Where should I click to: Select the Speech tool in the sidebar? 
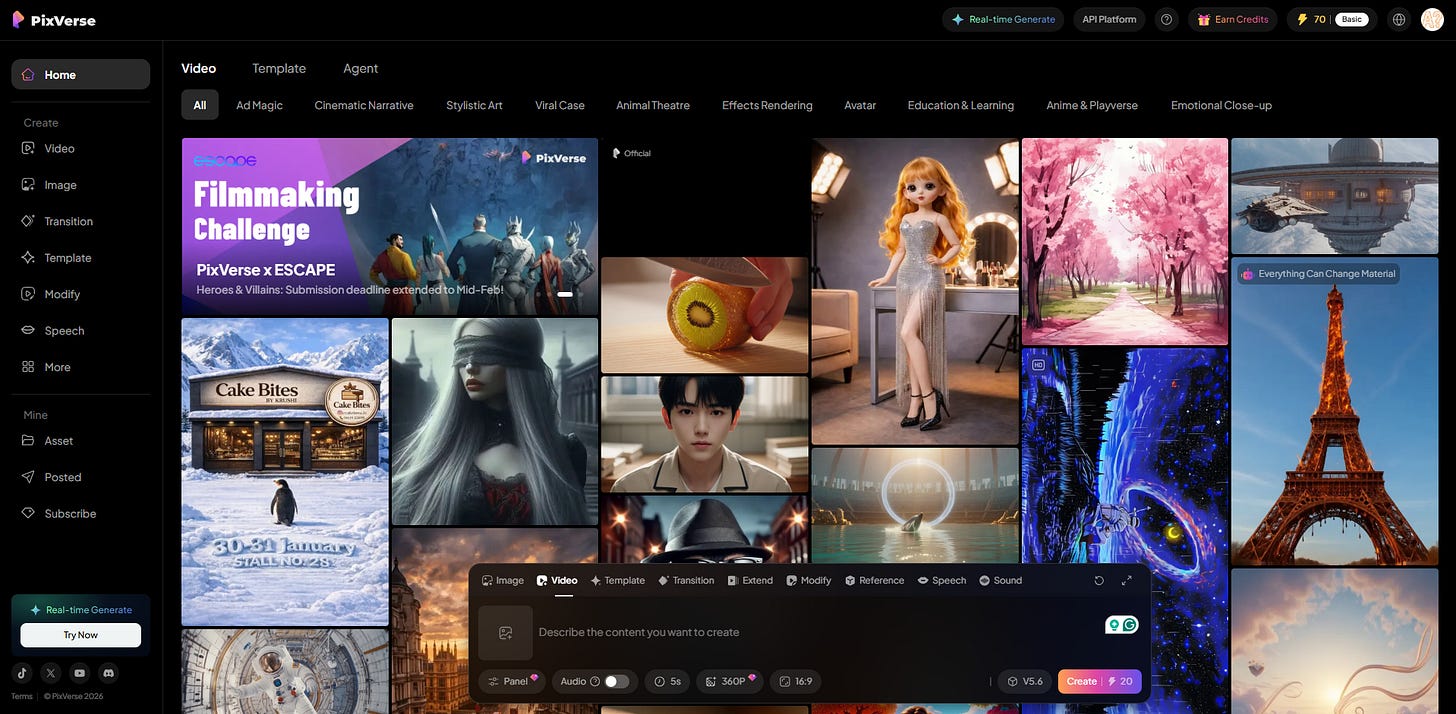tap(30, 330)
